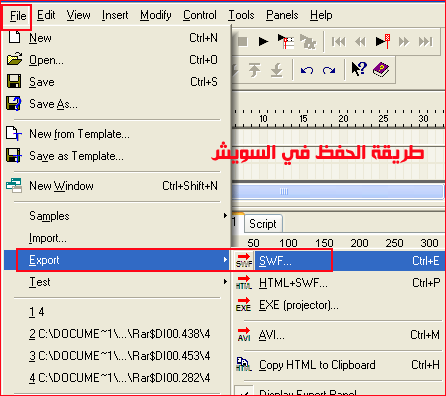The height and width of the screenshot is (396, 446).
Task: Select Save as Template... entry
Action: click(117, 156)
